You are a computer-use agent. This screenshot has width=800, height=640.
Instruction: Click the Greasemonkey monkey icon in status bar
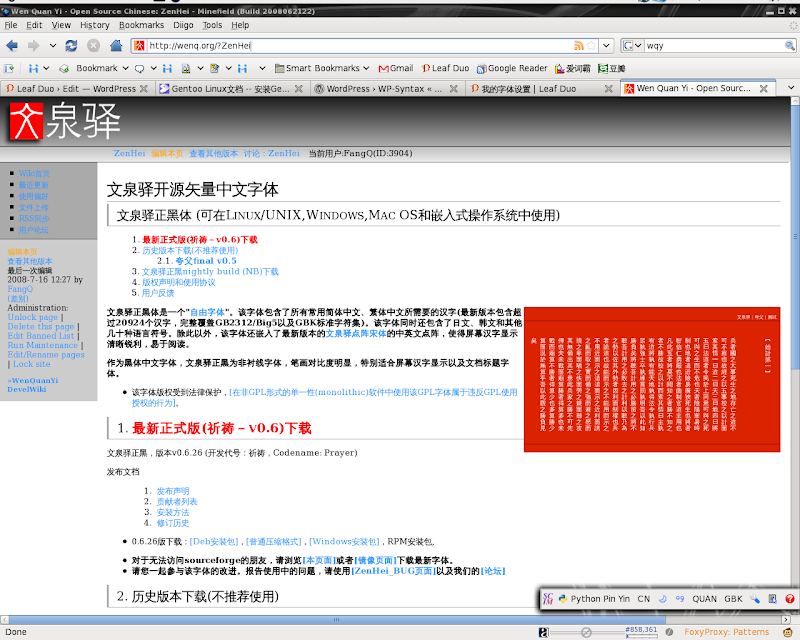coord(788,632)
